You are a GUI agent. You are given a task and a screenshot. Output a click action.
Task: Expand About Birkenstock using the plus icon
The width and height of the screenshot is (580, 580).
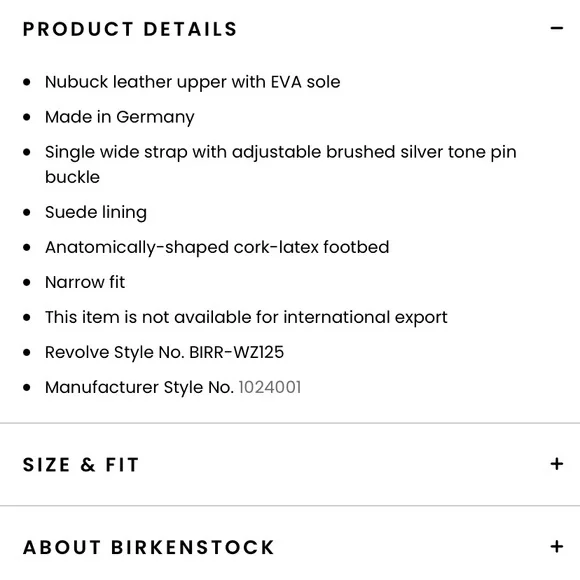pyautogui.click(x=557, y=547)
